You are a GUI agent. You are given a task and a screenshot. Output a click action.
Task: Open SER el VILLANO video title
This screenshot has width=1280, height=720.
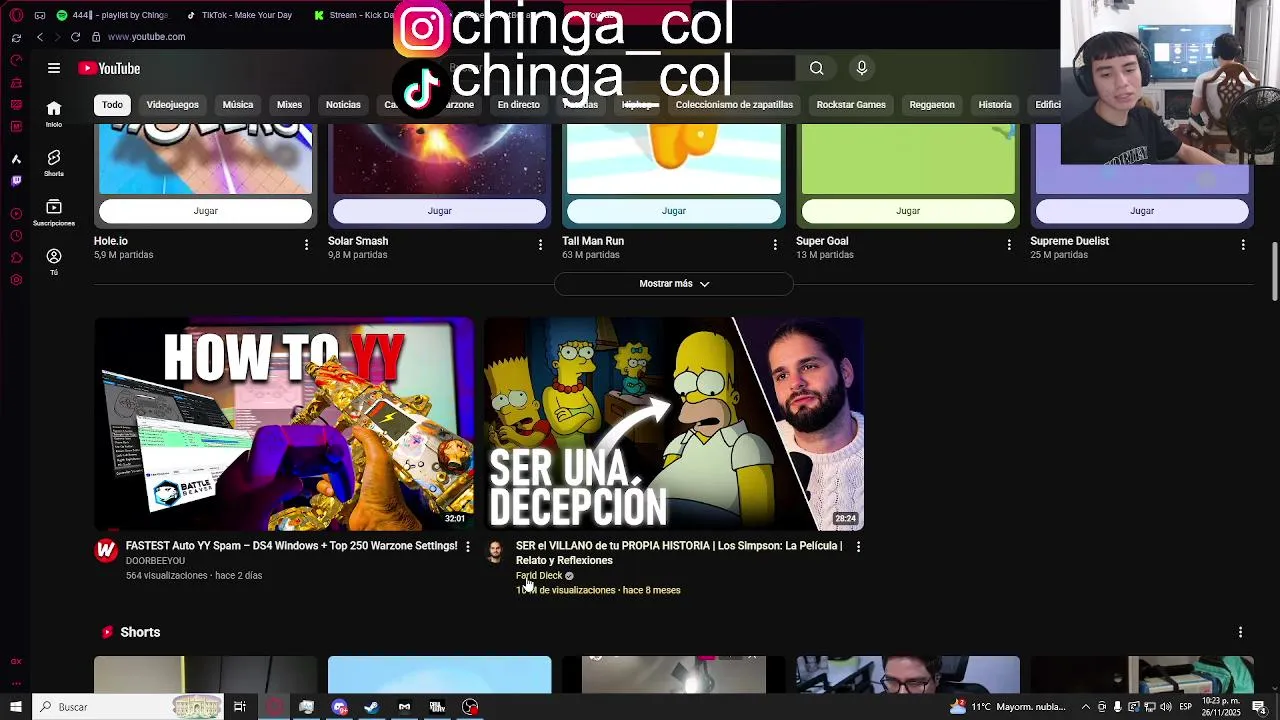[x=679, y=553]
